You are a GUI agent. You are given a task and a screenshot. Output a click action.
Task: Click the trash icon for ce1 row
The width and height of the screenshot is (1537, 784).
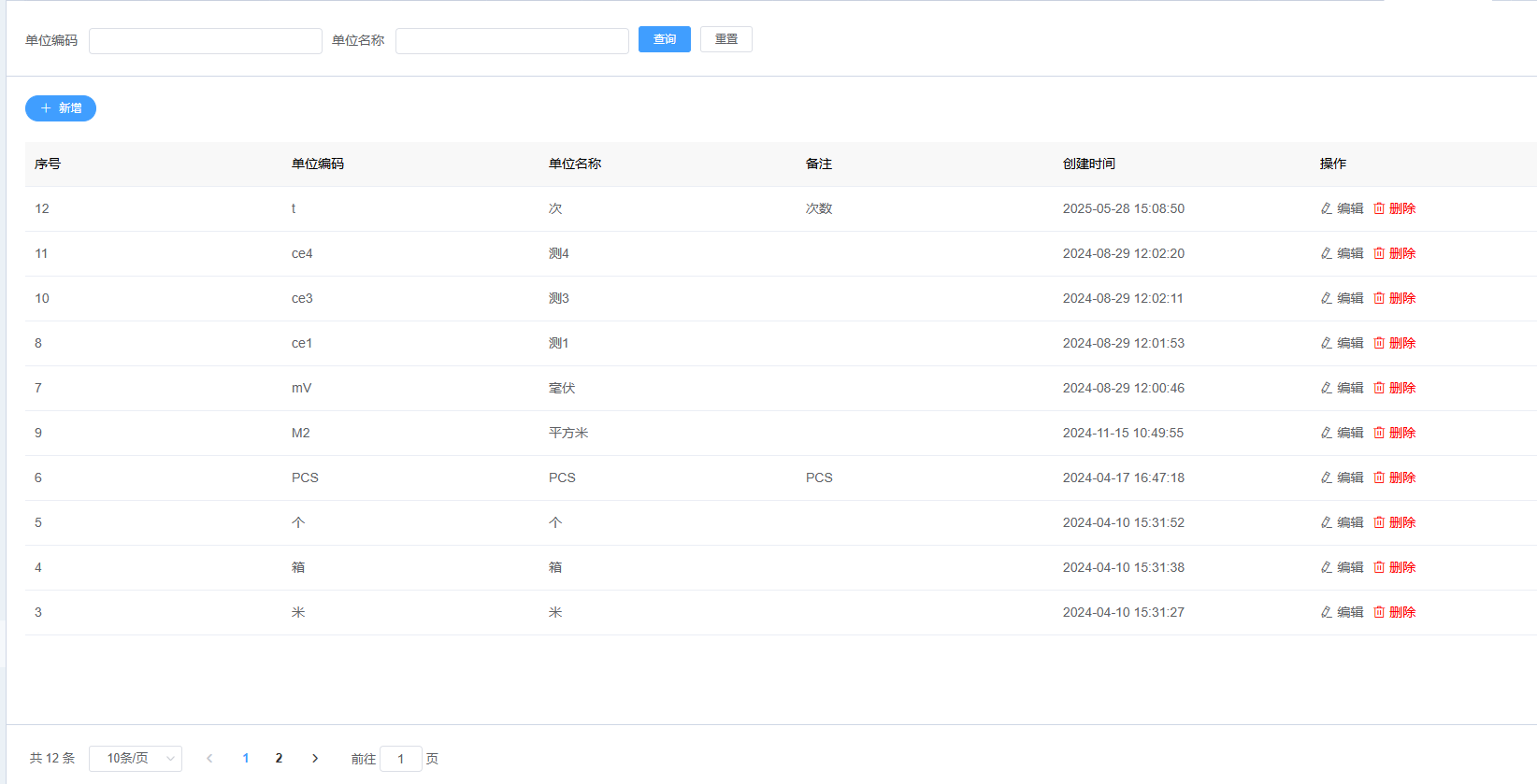click(1379, 343)
